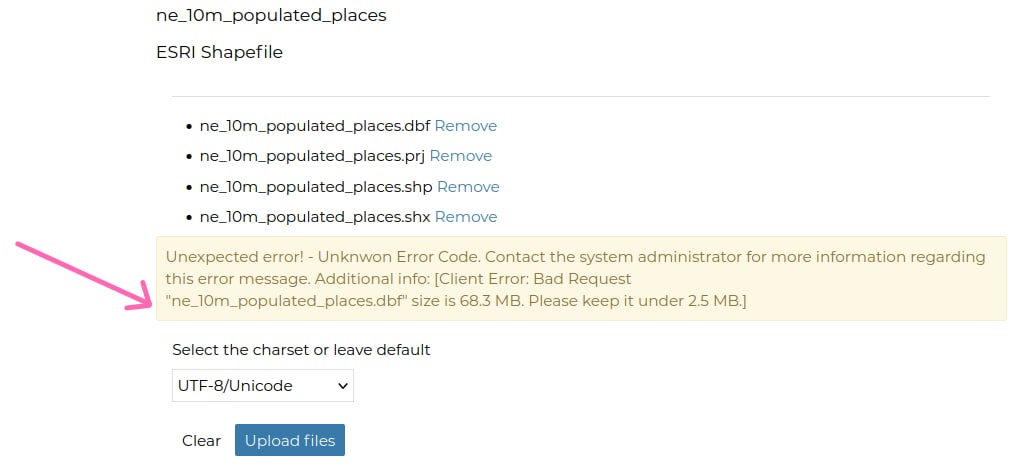
Task: Click Remove next to the .shp file
Action: (468, 187)
